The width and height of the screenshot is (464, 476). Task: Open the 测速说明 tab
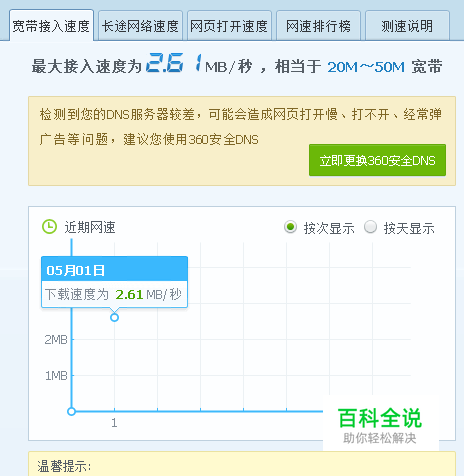407,26
